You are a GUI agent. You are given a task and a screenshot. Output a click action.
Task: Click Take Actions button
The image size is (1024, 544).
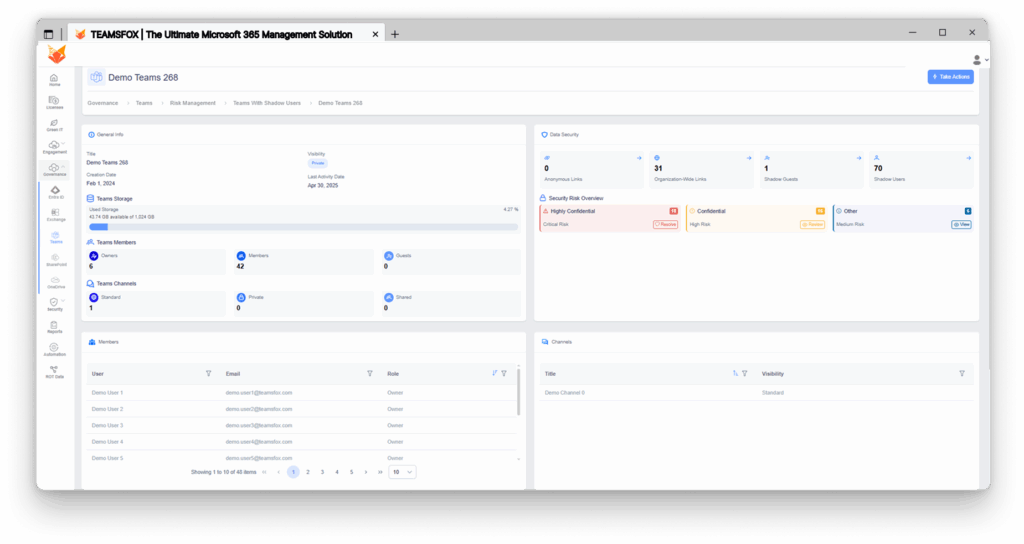pyautogui.click(x=950, y=77)
